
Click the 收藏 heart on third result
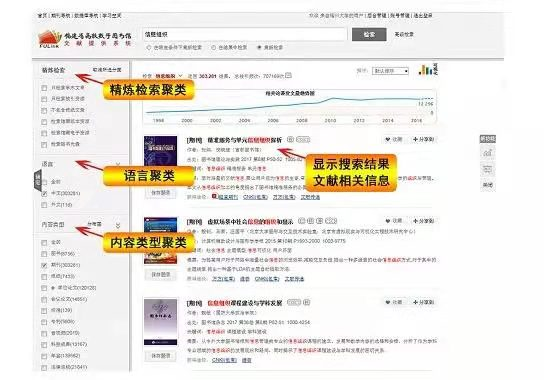388,302
